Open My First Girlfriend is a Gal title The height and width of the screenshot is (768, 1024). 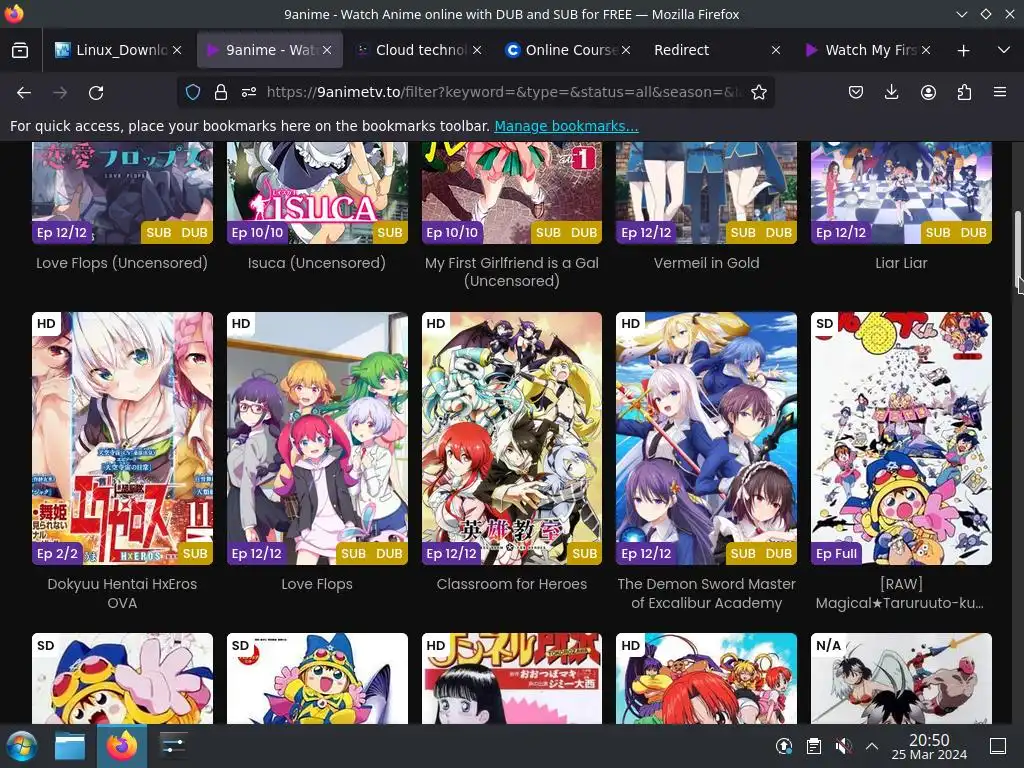click(x=512, y=272)
